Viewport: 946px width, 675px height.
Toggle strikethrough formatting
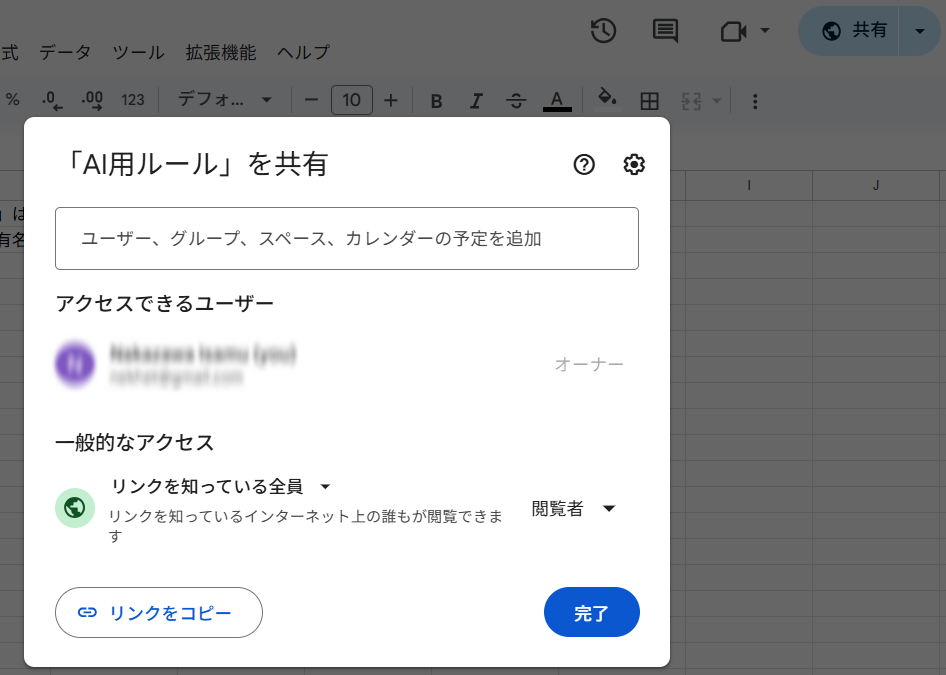pyautogui.click(x=516, y=100)
